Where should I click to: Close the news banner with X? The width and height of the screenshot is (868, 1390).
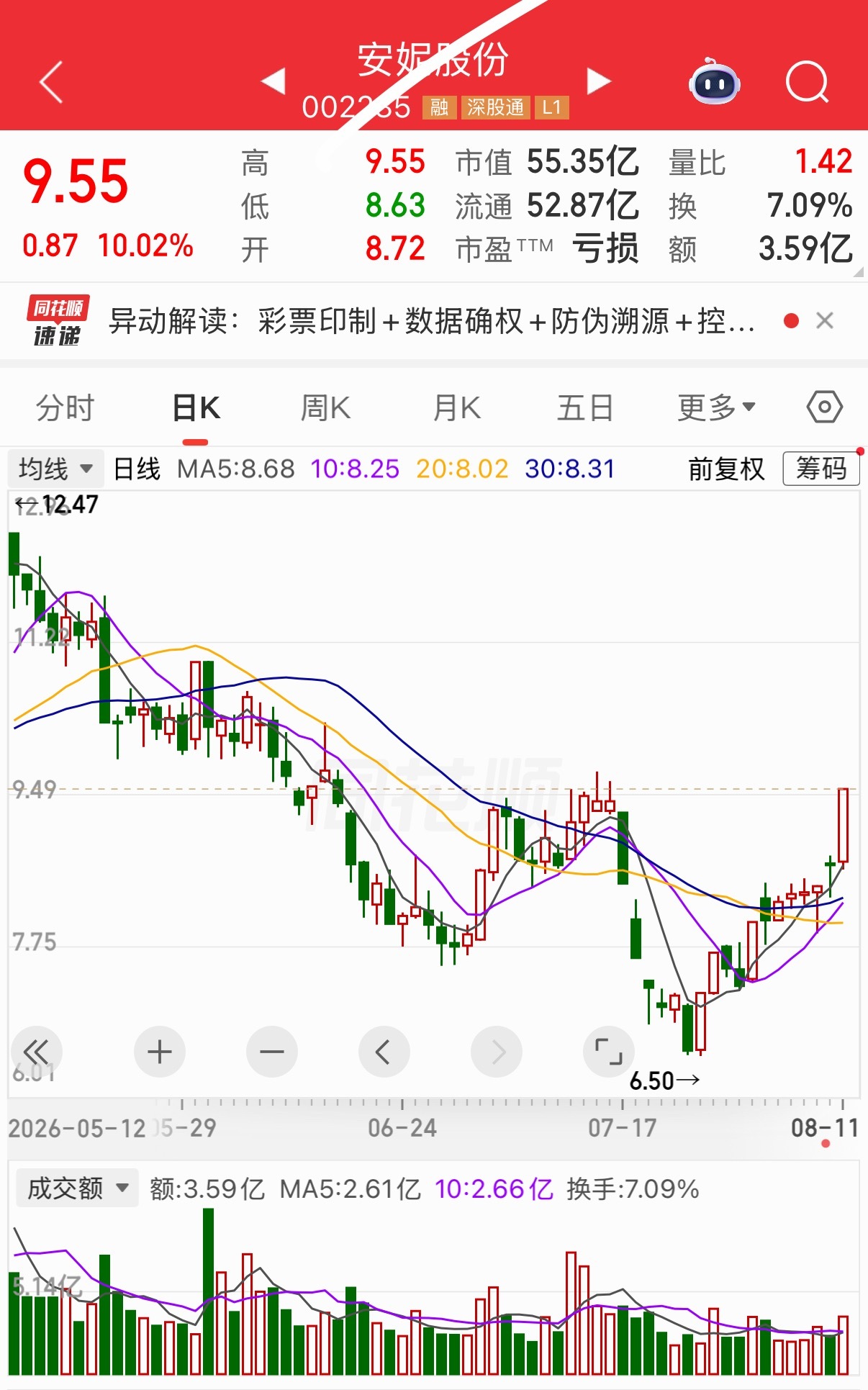[x=825, y=320]
